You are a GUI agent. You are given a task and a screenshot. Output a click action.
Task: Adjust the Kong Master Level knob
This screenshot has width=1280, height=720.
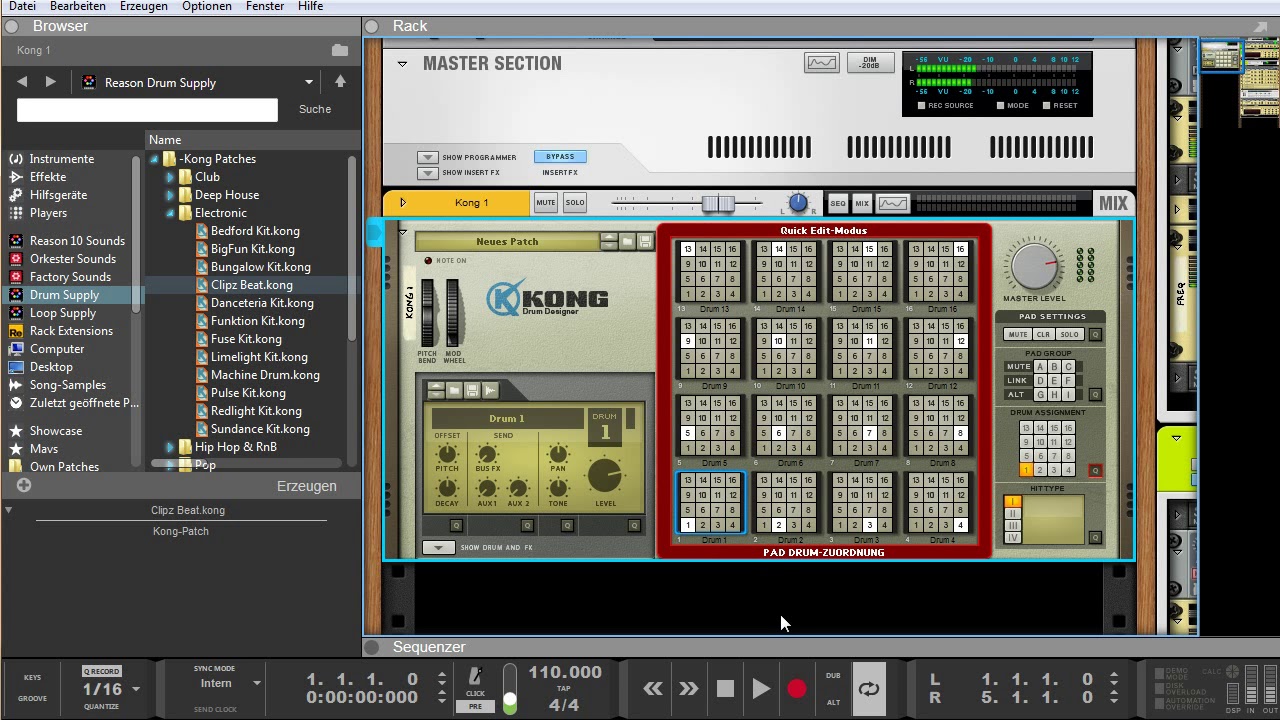click(1033, 265)
